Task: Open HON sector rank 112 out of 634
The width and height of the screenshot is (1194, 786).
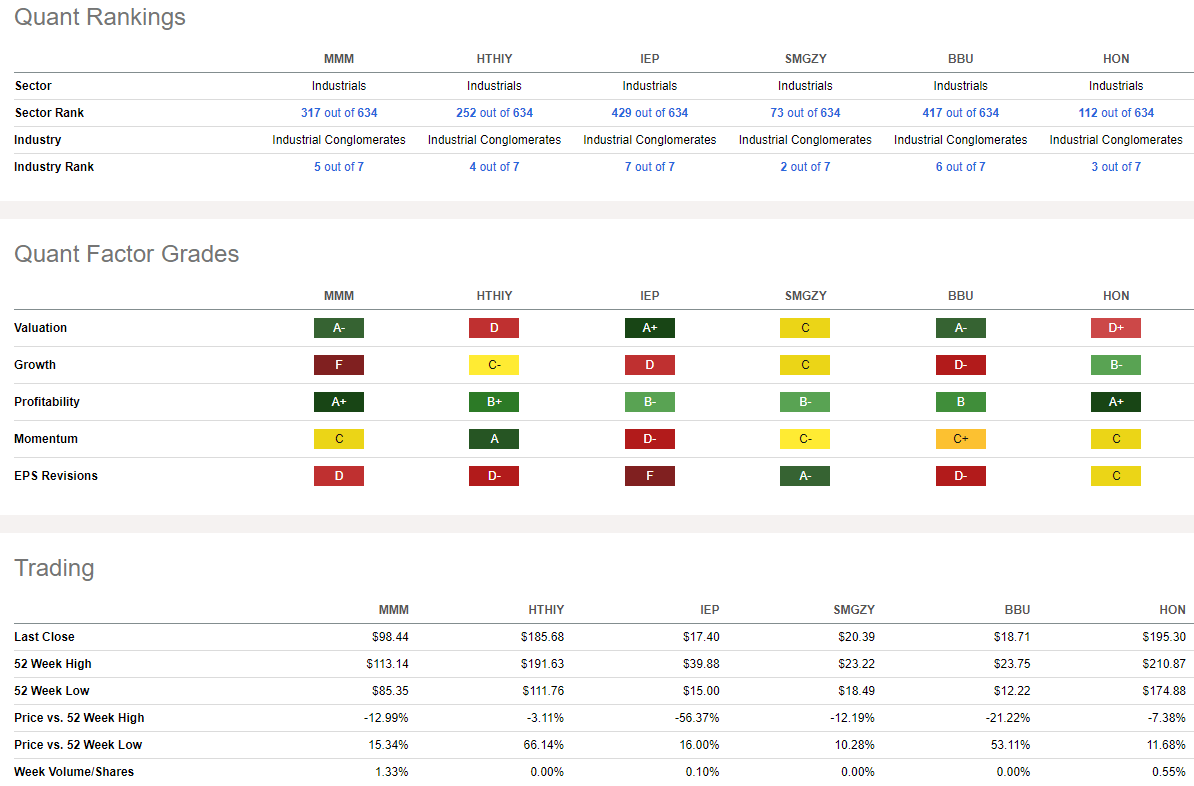Action: pyautogui.click(x=1116, y=113)
